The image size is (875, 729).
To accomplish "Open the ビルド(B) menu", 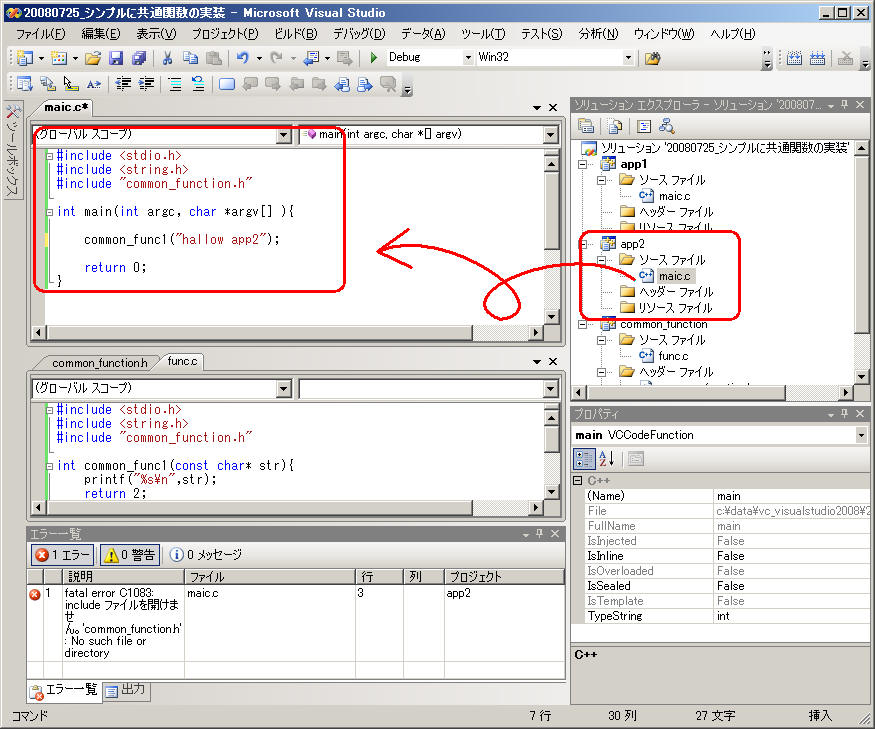I will [295, 34].
